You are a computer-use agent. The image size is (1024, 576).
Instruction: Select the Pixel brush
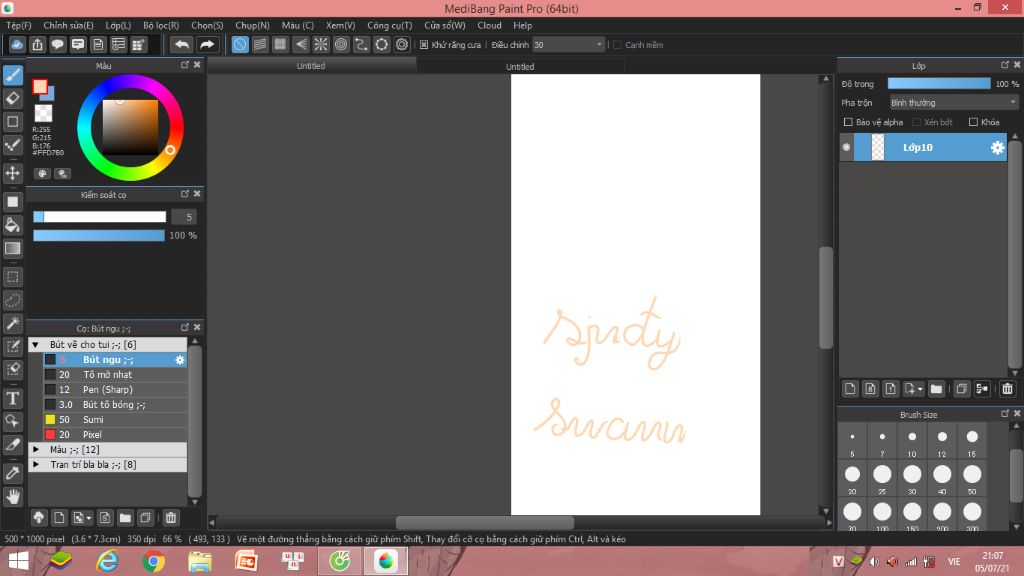pyautogui.click(x=115, y=434)
